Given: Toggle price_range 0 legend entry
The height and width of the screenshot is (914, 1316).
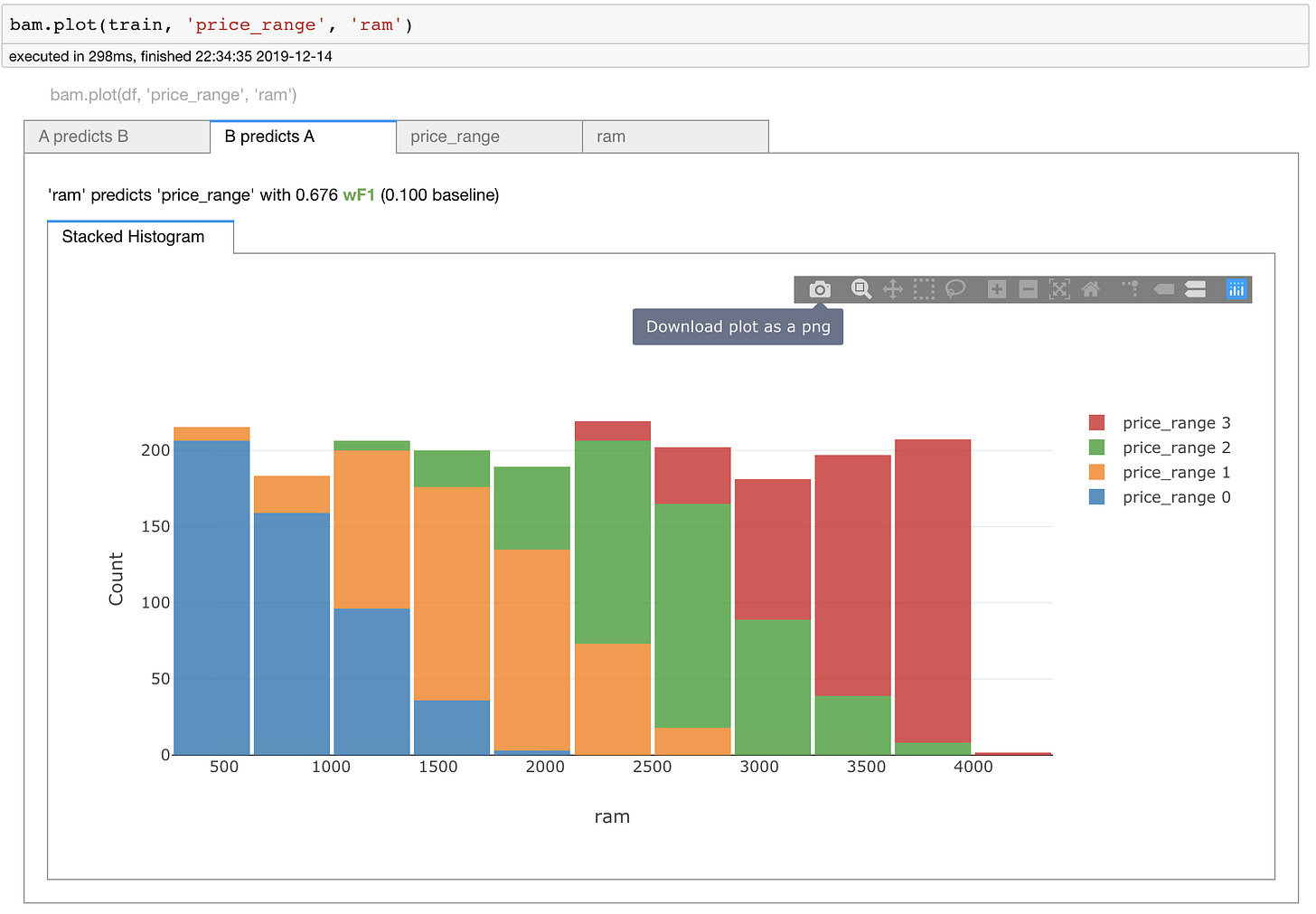Looking at the screenshot, I should click(1160, 497).
